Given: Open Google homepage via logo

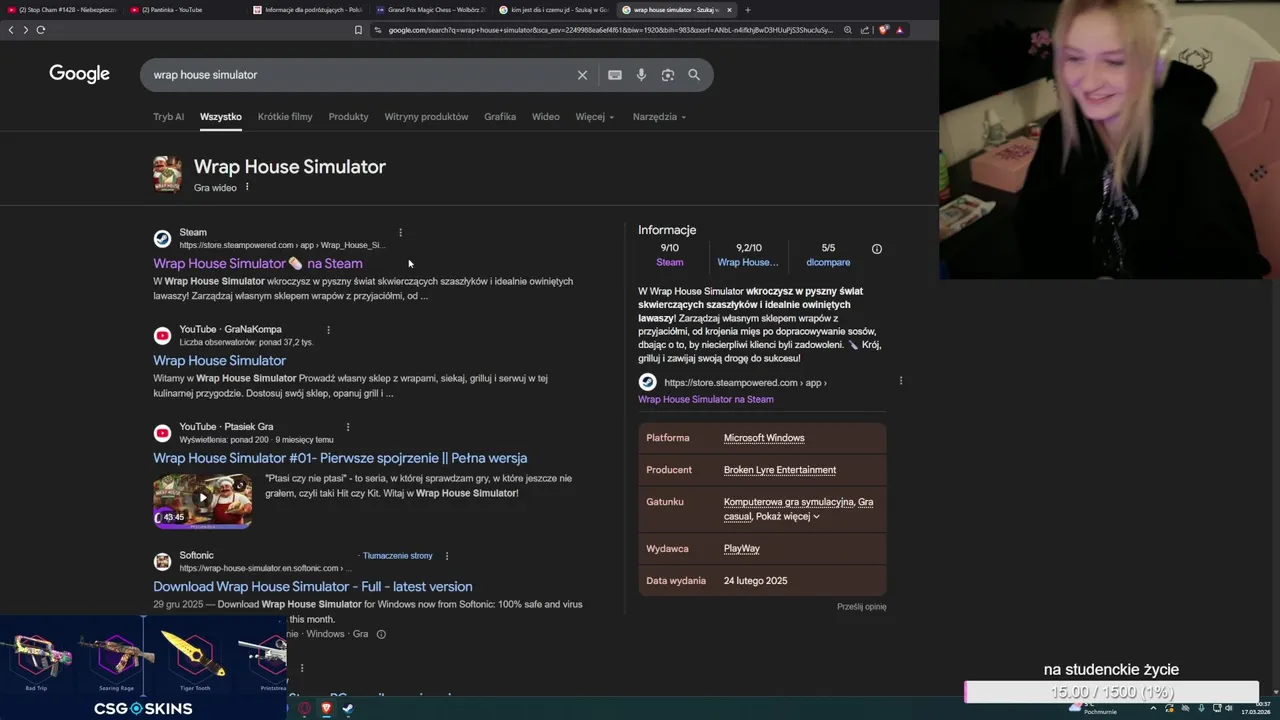Looking at the screenshot, I should [79, 74].
